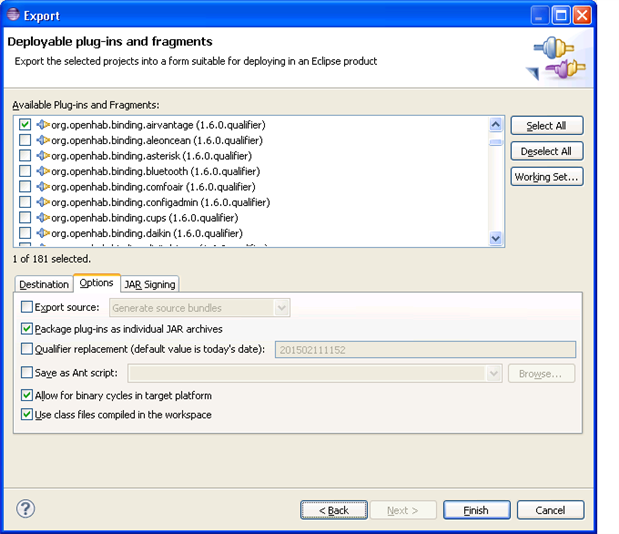Click the plug-in list scrollbar thumb
The height and width of the screenshot is (534, 619).
pos(495,142)
